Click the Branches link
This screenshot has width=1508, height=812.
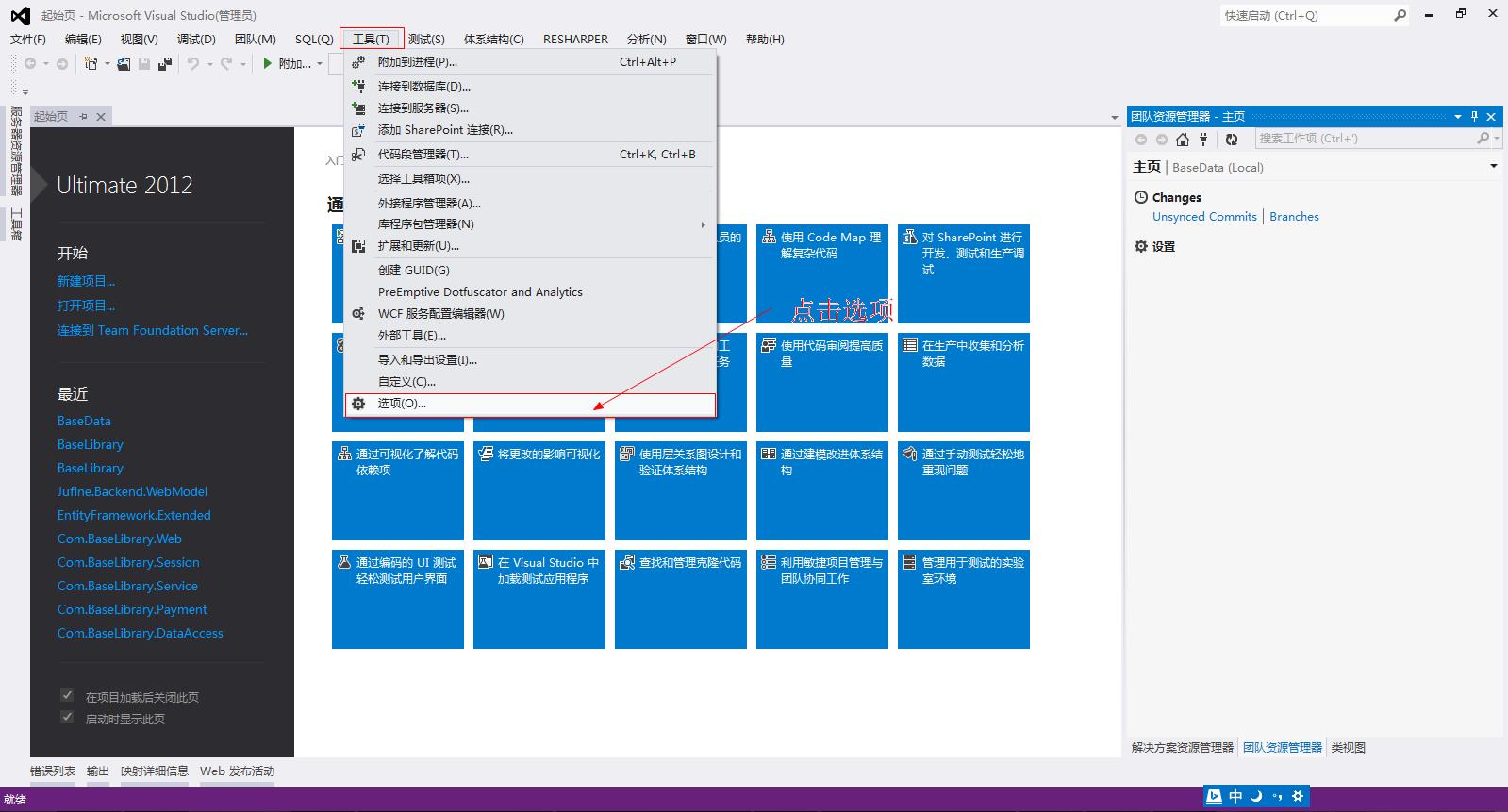coord(1294,216)
